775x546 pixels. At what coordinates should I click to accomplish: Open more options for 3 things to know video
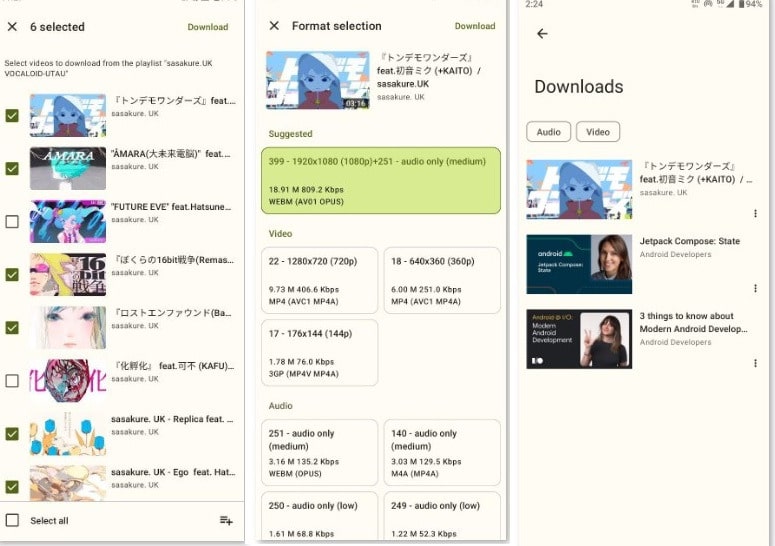(755, 362)
